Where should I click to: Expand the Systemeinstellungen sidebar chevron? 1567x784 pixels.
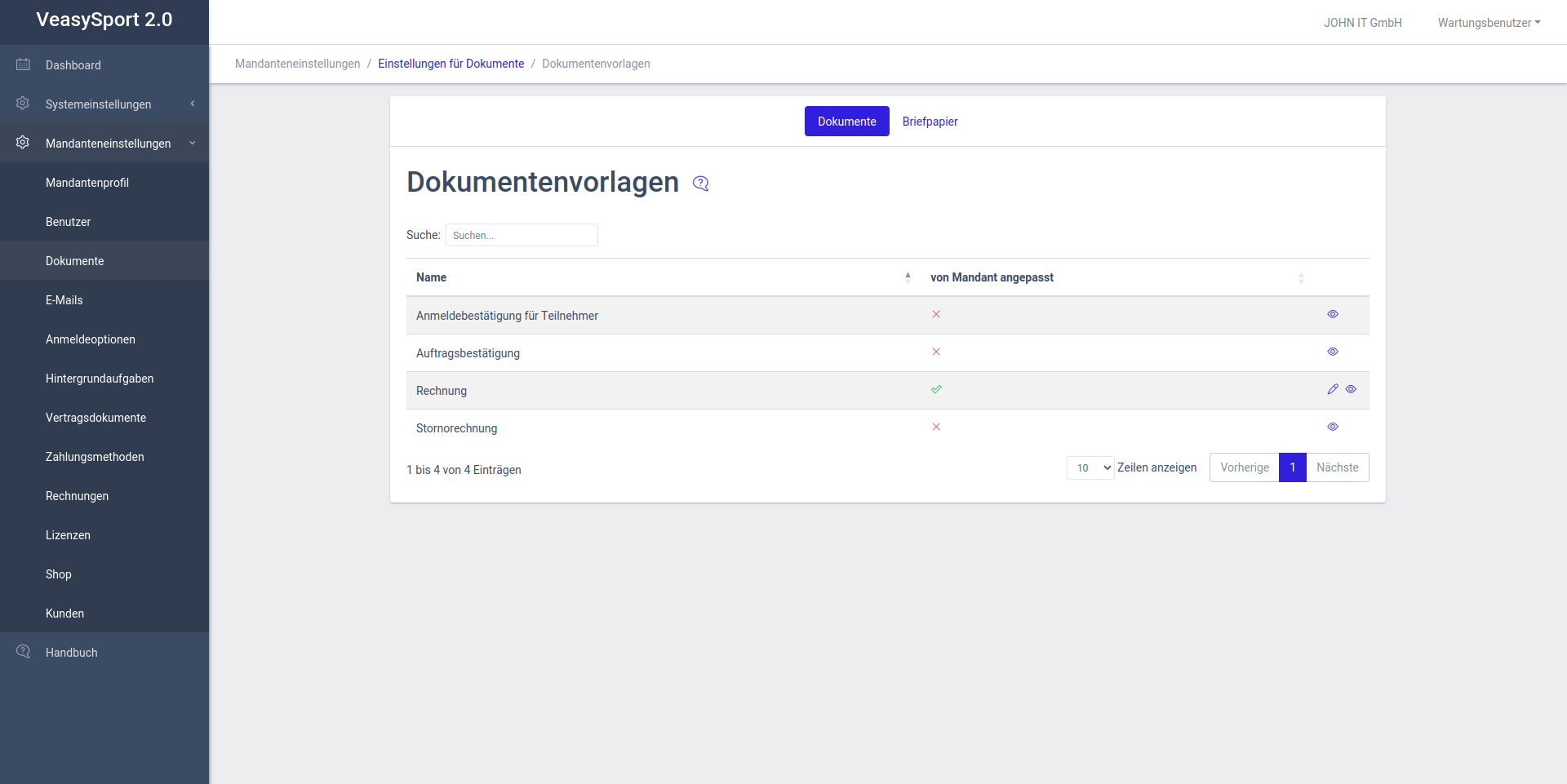pos(193,104)
